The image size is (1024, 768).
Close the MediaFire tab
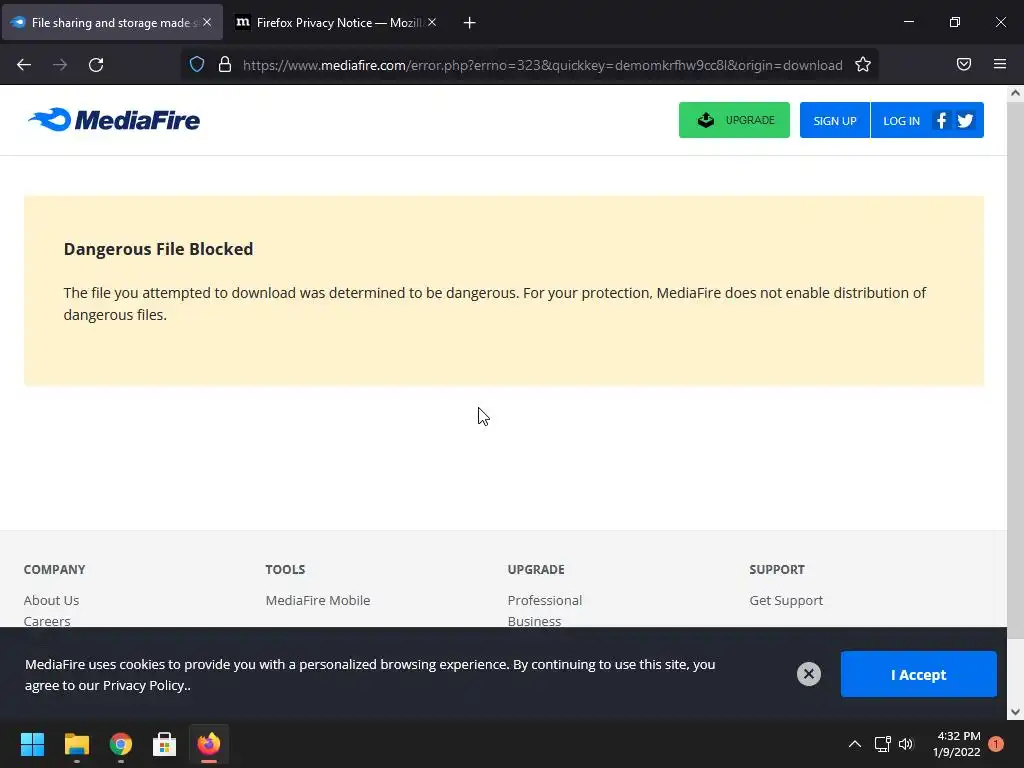[207, 22]
